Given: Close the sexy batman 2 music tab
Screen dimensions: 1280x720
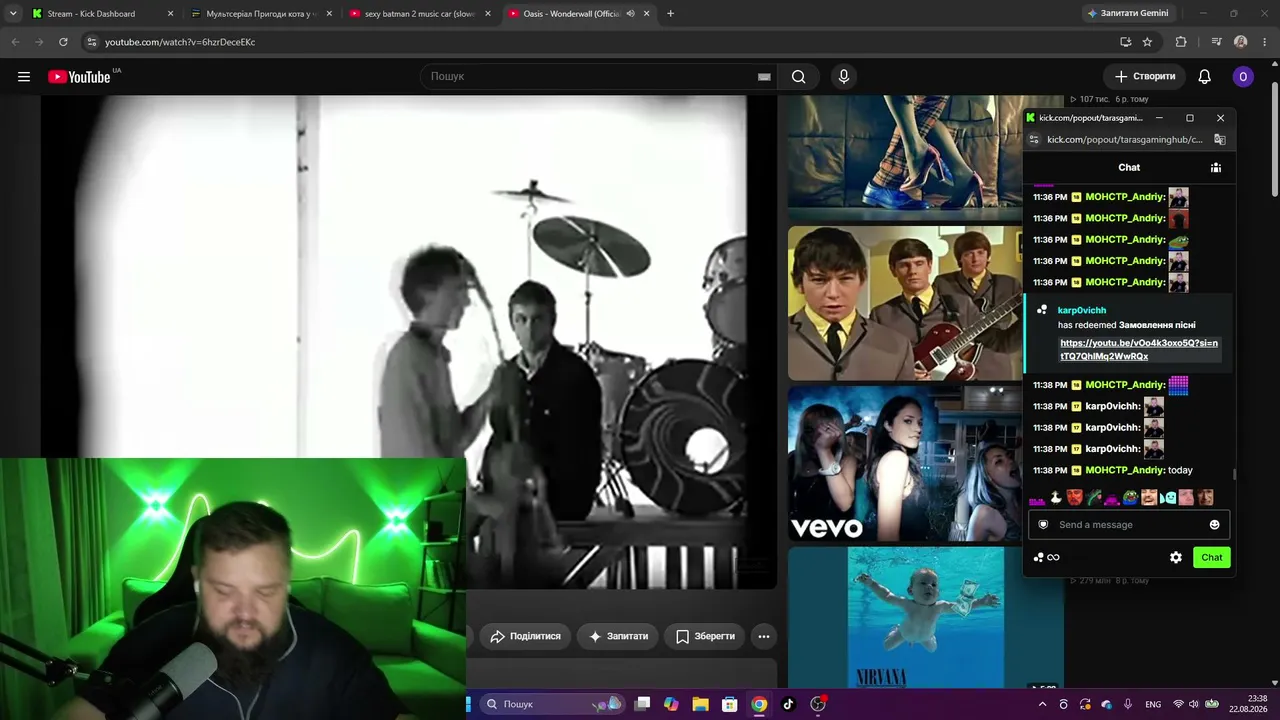Looking at the screenshot, I should pyautogui.click(x=488, y=14).
